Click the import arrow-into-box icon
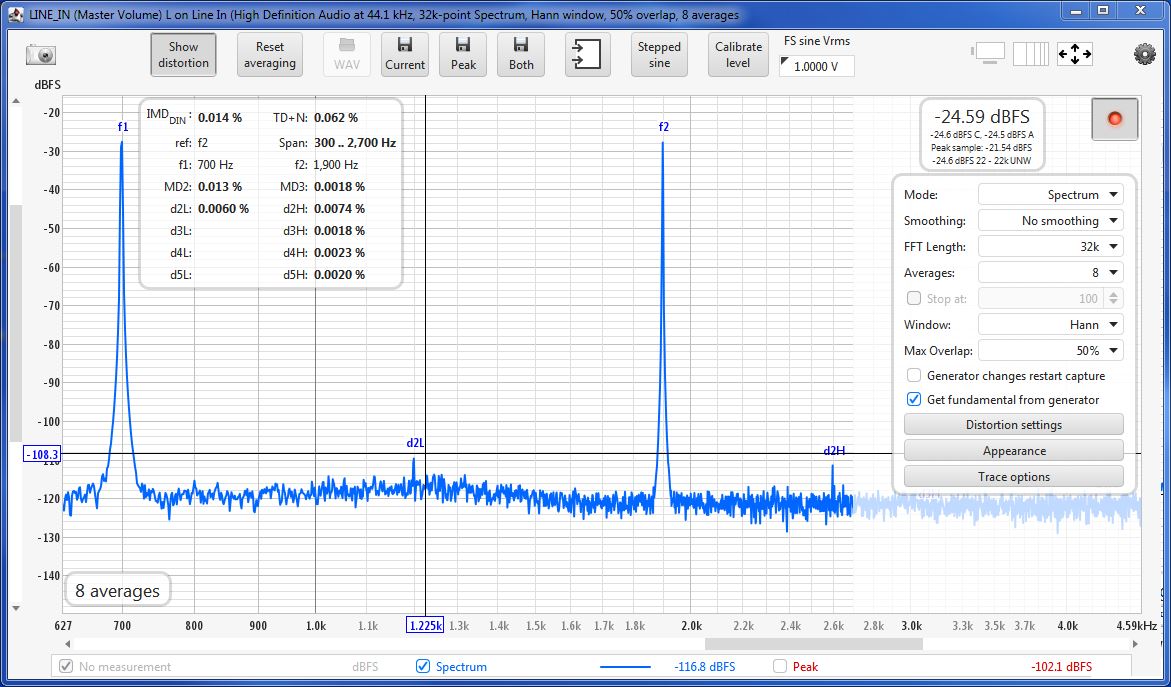The width and height of the screenshot is (1171, 687). tap(587, 54)
